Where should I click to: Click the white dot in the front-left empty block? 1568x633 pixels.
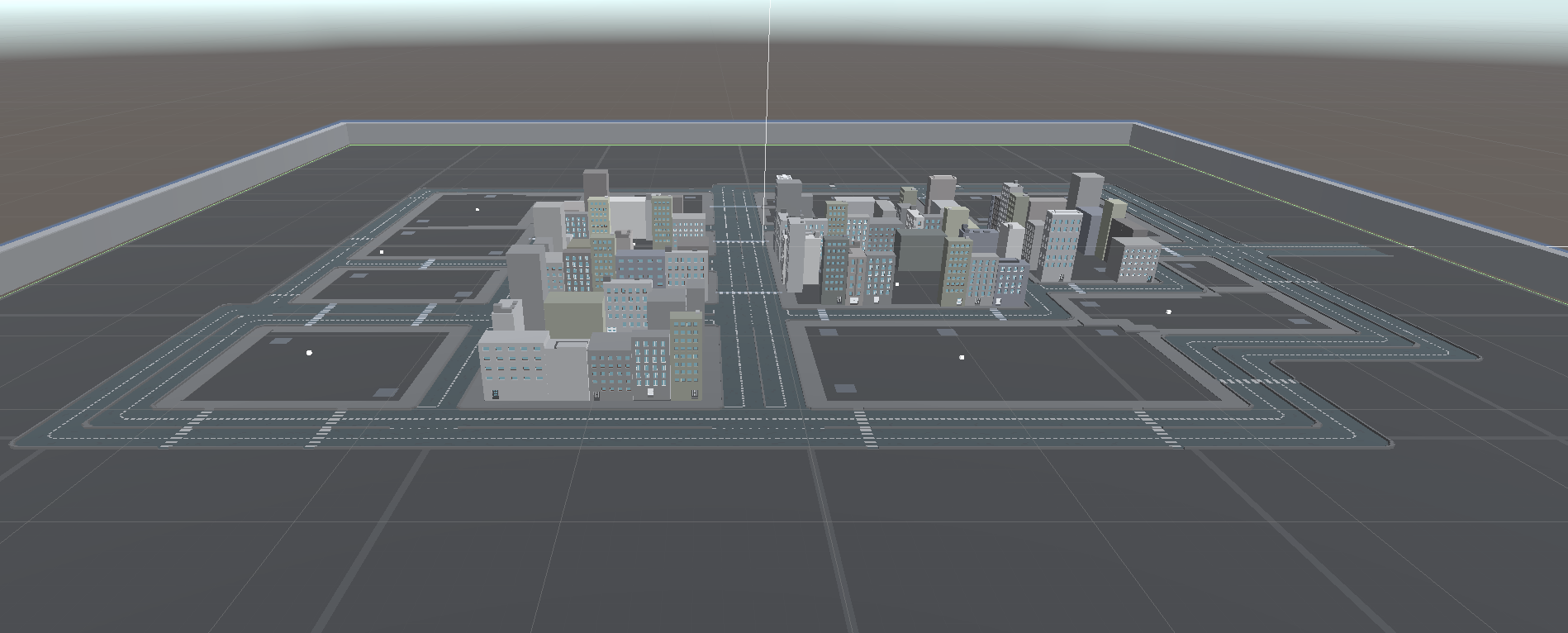[x=309, y=353]
